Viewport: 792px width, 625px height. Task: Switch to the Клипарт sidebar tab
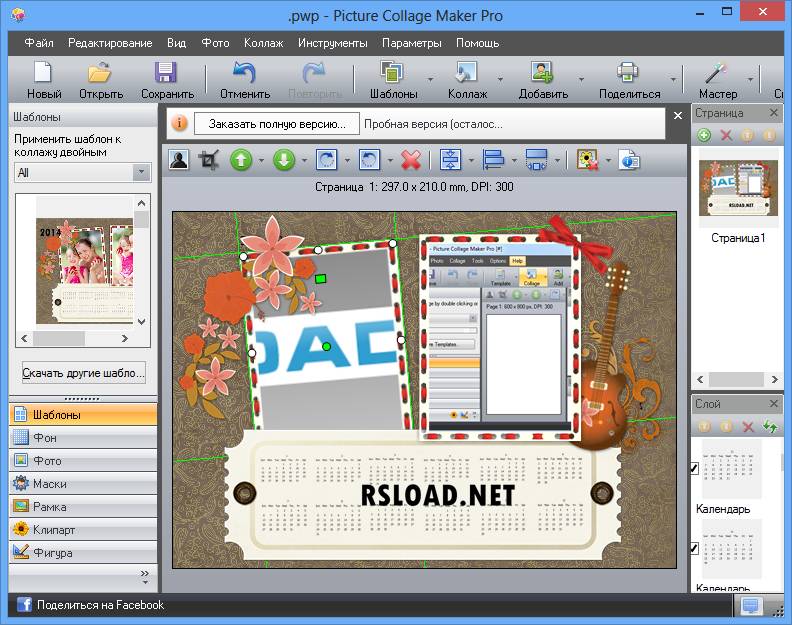point(83,530)
